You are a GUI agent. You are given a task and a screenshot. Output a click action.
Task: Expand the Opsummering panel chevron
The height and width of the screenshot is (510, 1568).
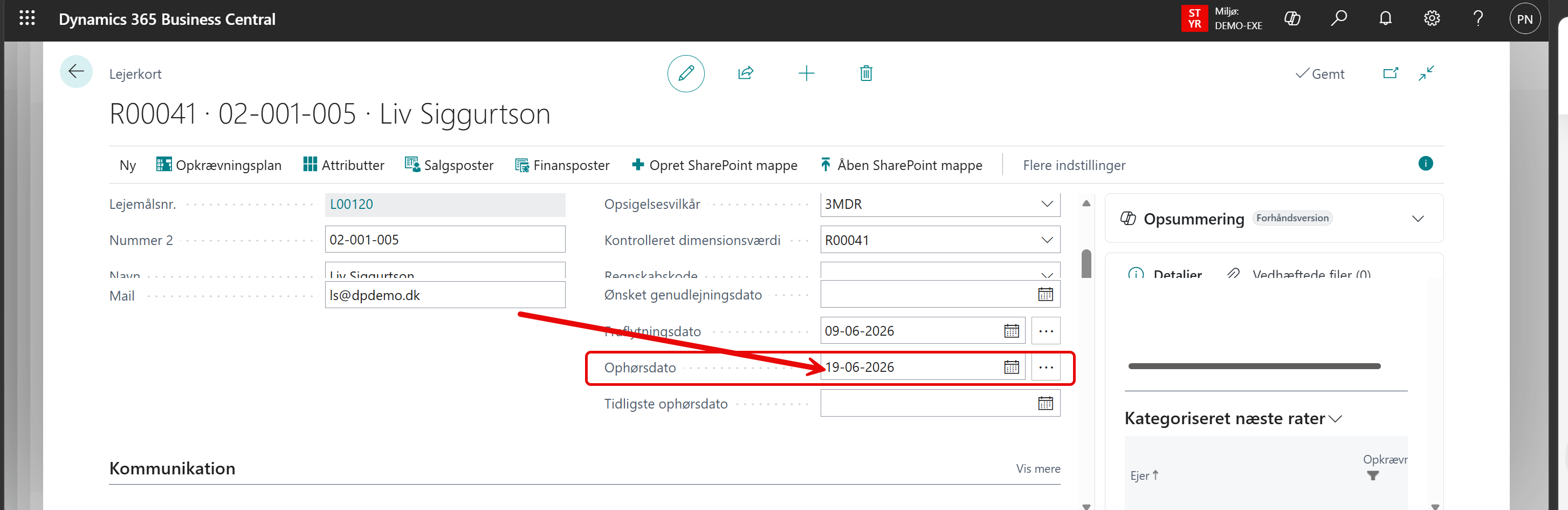tap(1418, 219)
